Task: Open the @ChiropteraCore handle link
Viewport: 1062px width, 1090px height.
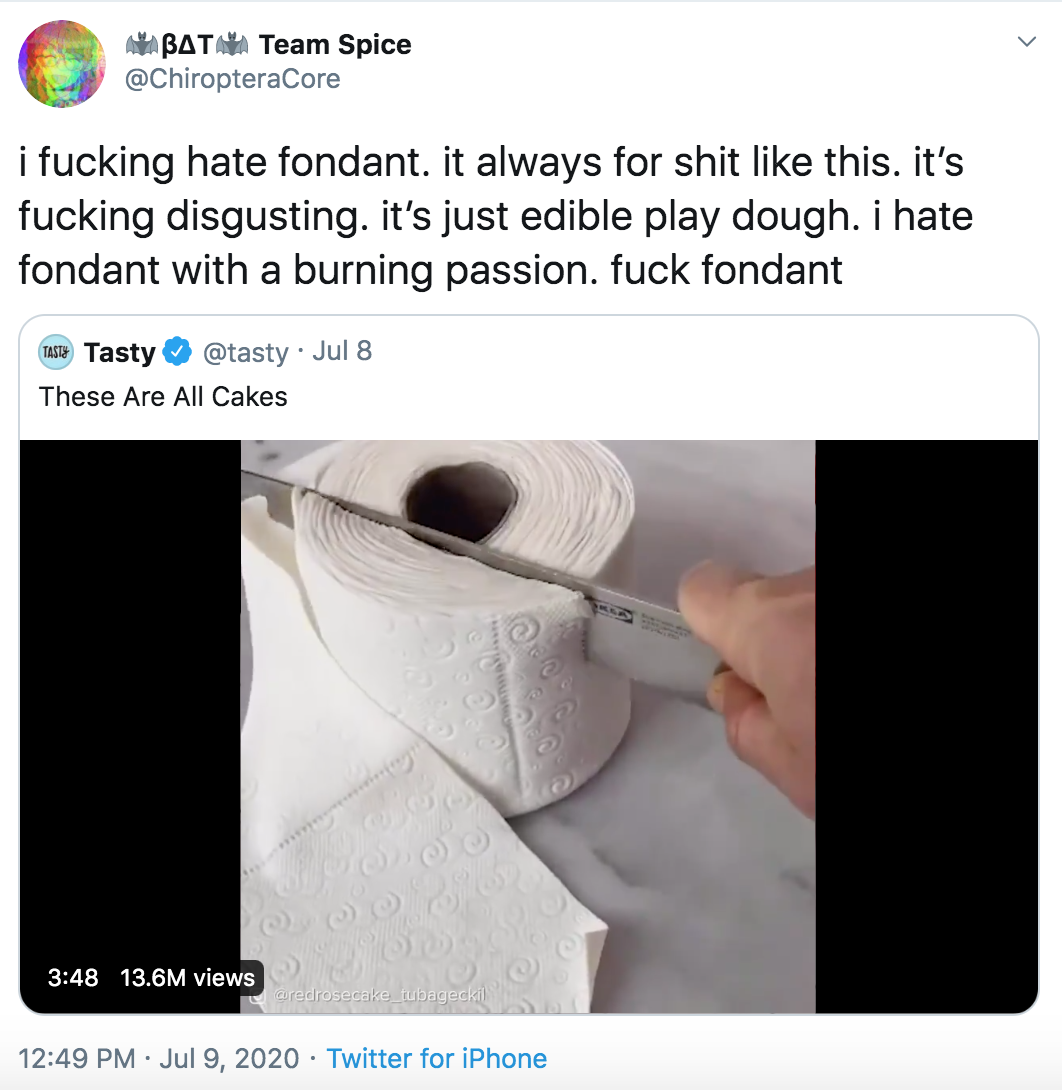Action: (x=231, y=79)
